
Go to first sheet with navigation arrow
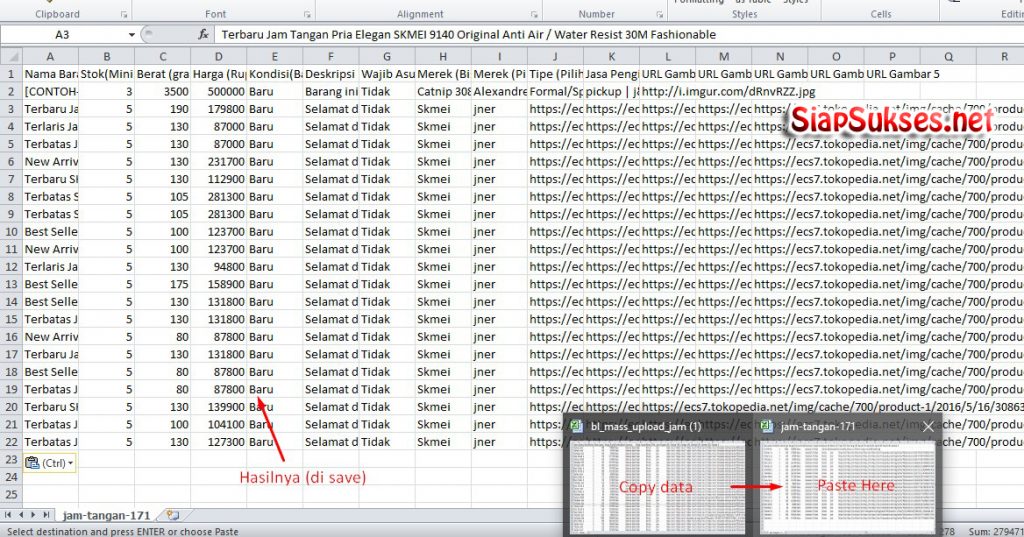[x=8, y=515]
